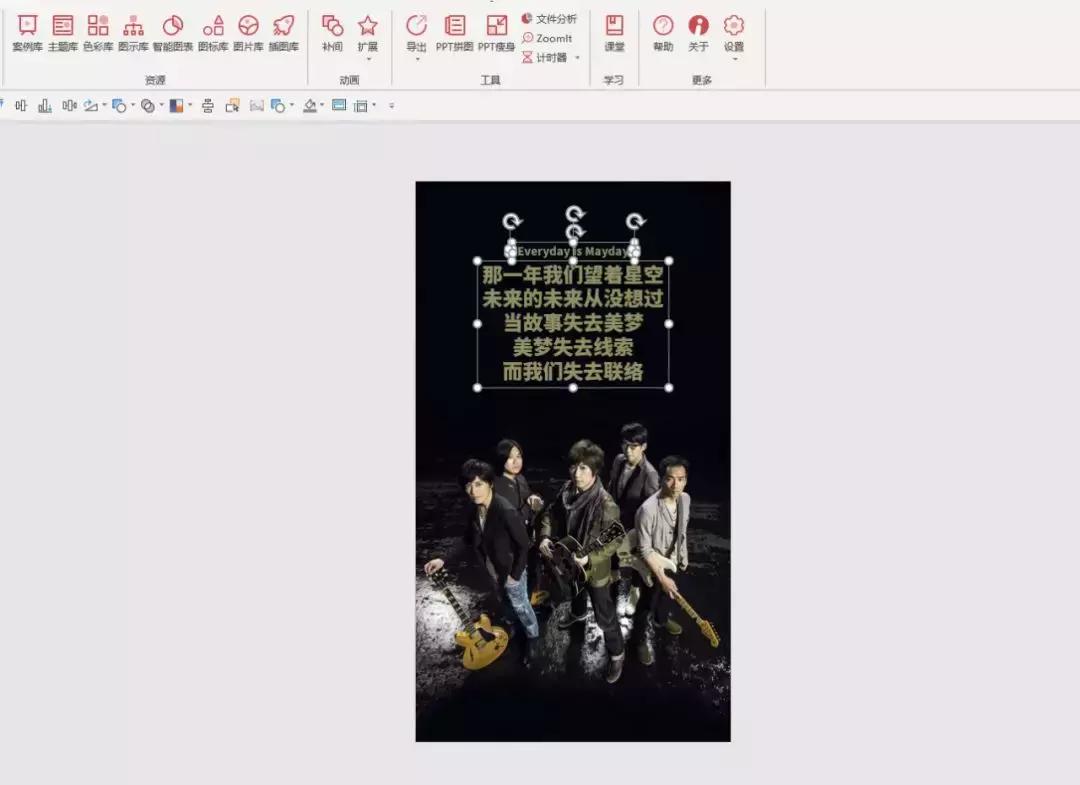Screen dimensions: 1080x785
Task: Open the 图标库 (Icon Library)
Action: click(212, 33)
